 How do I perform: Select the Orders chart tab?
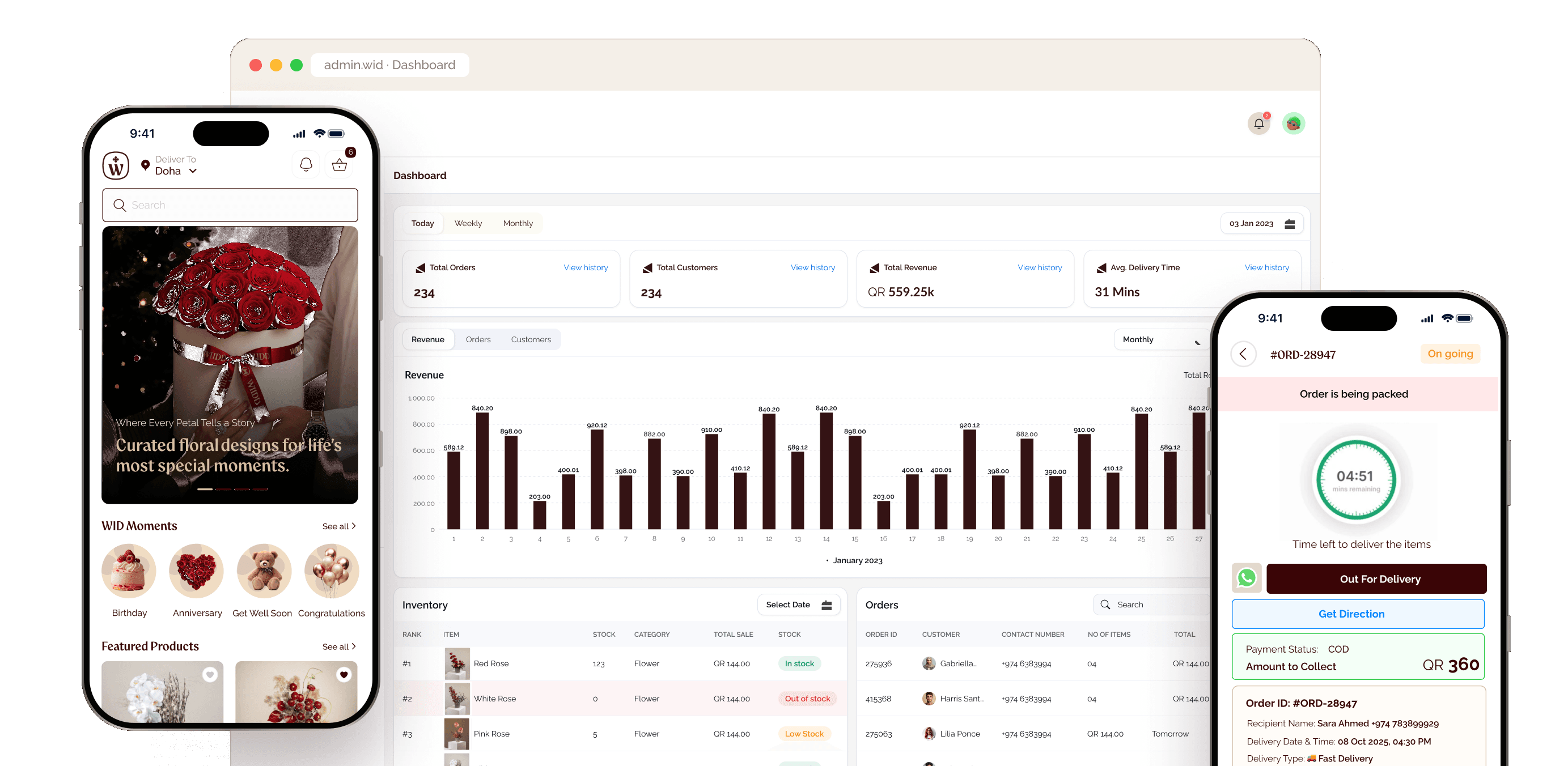click(x=478, y=339)
